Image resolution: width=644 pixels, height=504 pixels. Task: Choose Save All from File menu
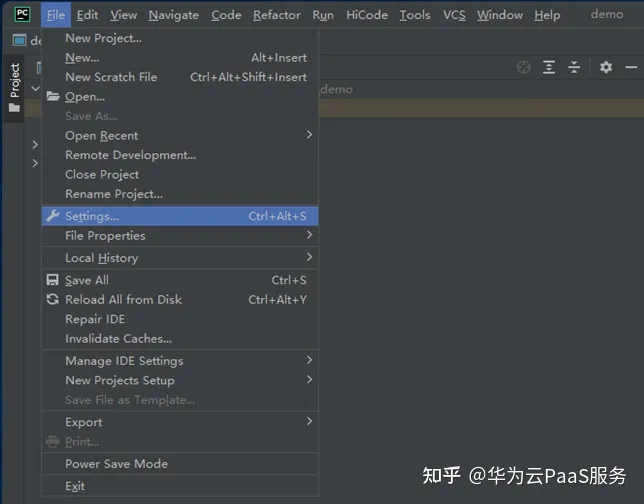[180, 280]
